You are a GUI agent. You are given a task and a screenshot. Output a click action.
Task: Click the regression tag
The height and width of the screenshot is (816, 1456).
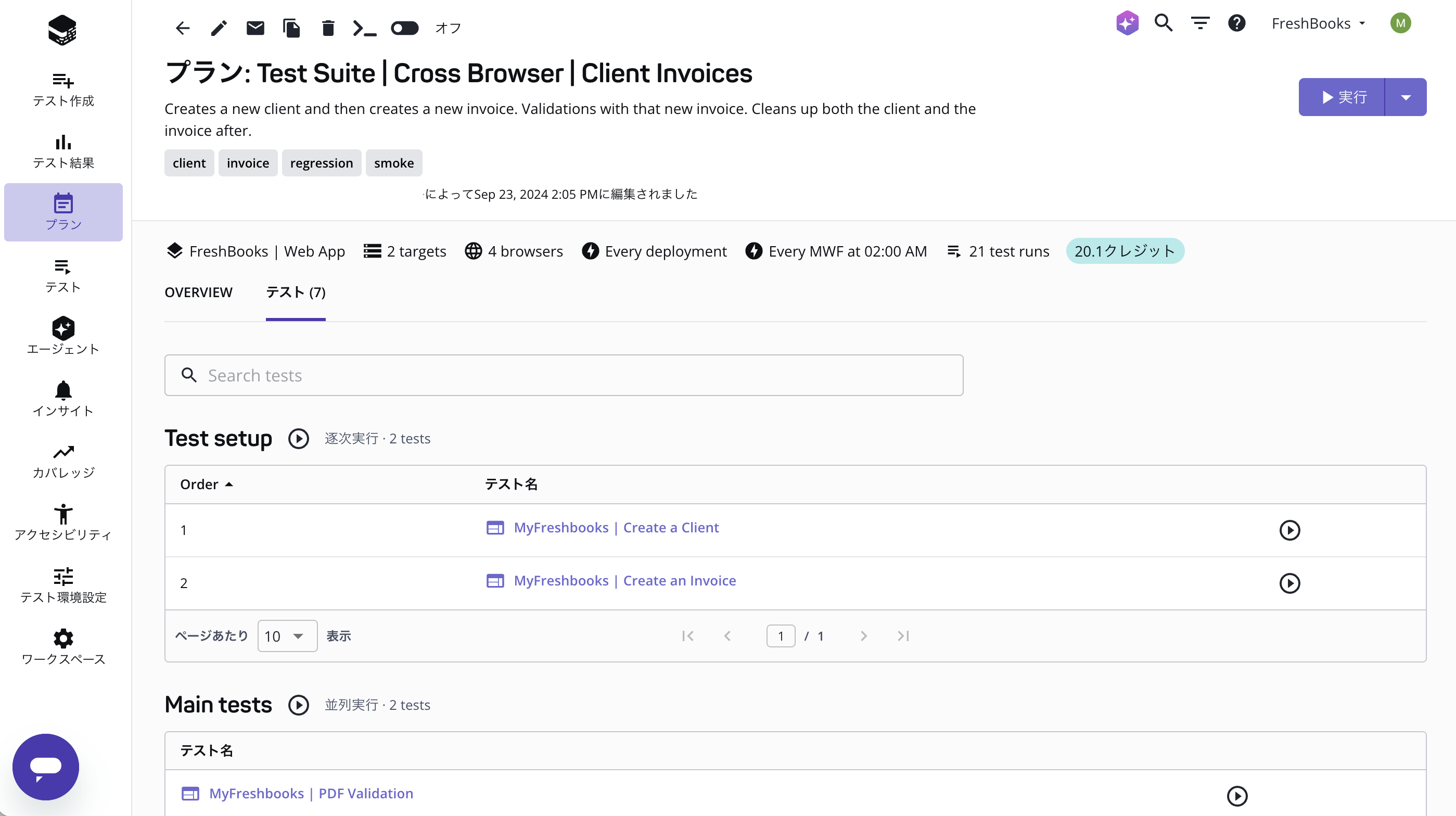tap(322, 163)
